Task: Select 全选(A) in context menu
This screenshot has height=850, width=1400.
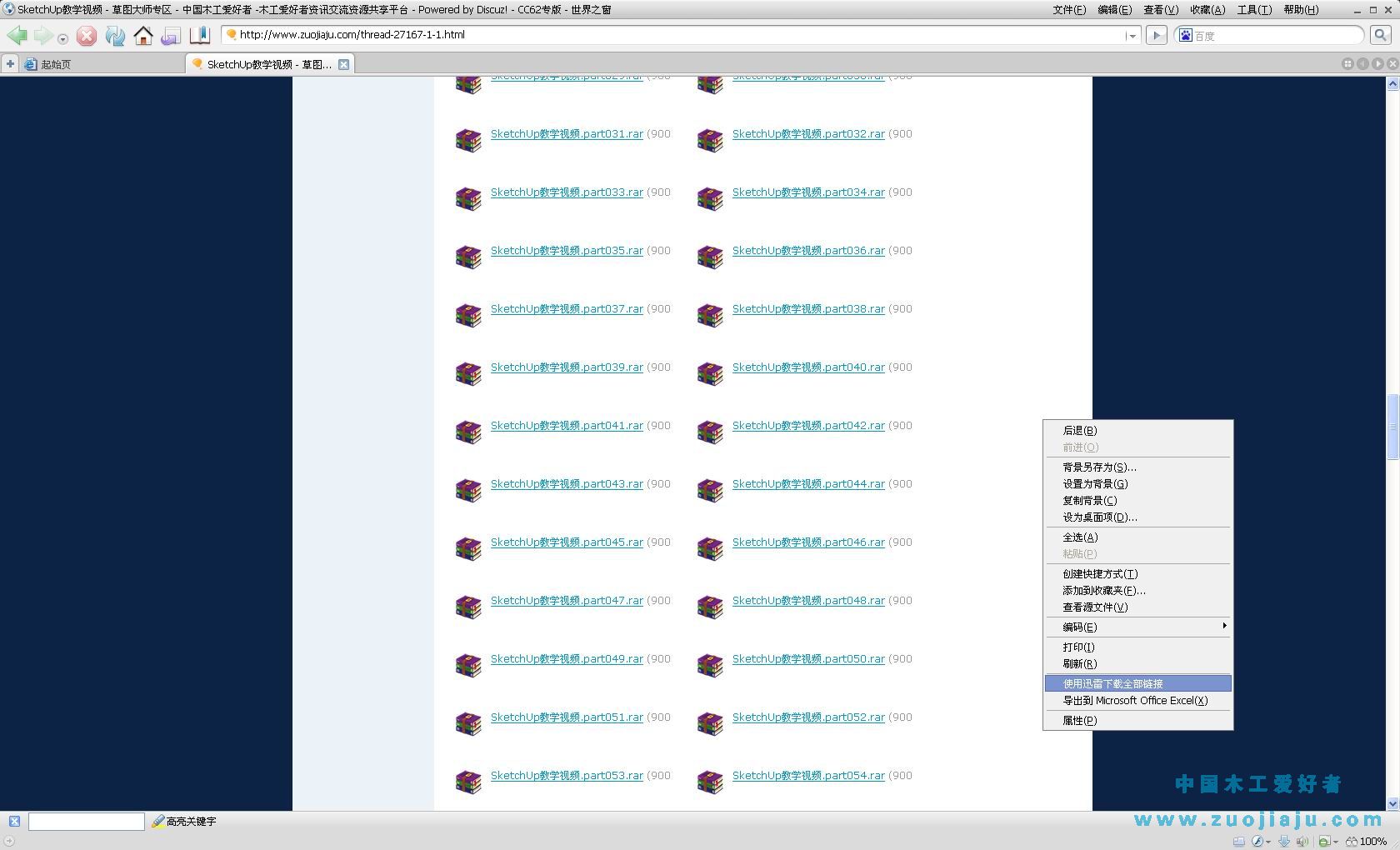Action: [x=1137, y=537]
